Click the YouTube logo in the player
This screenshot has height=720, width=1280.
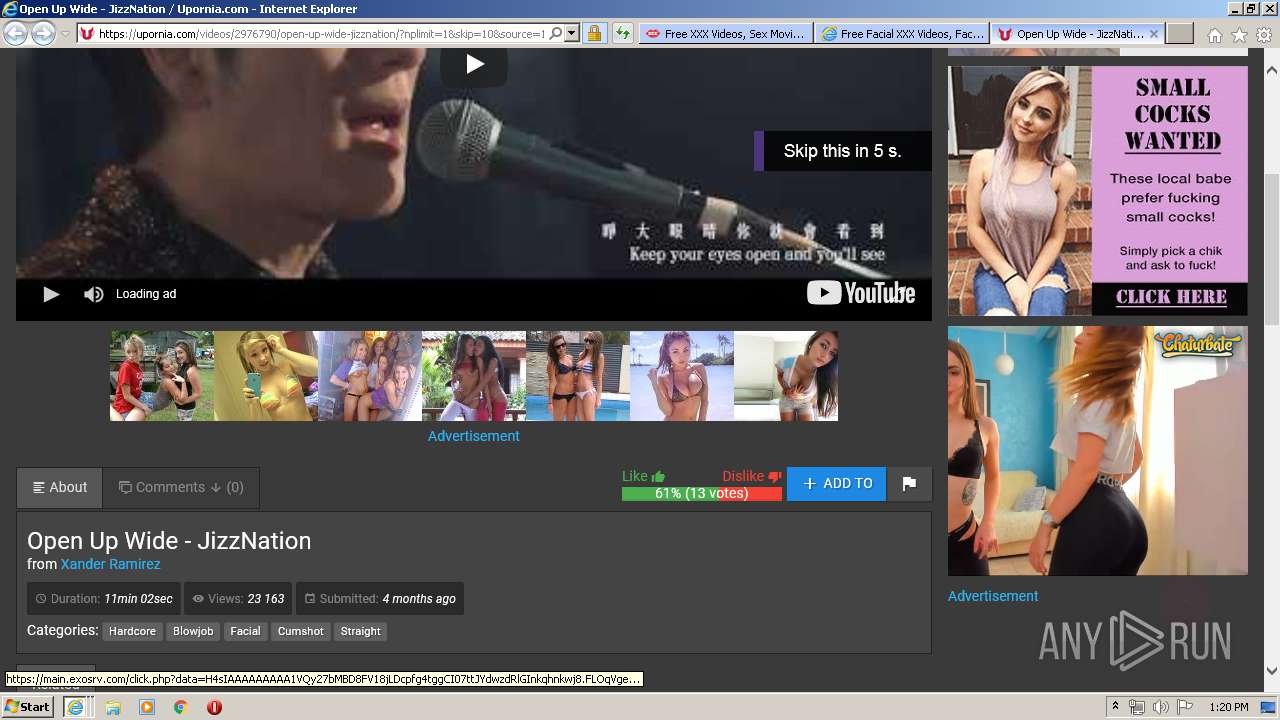(x=861, y=293)
